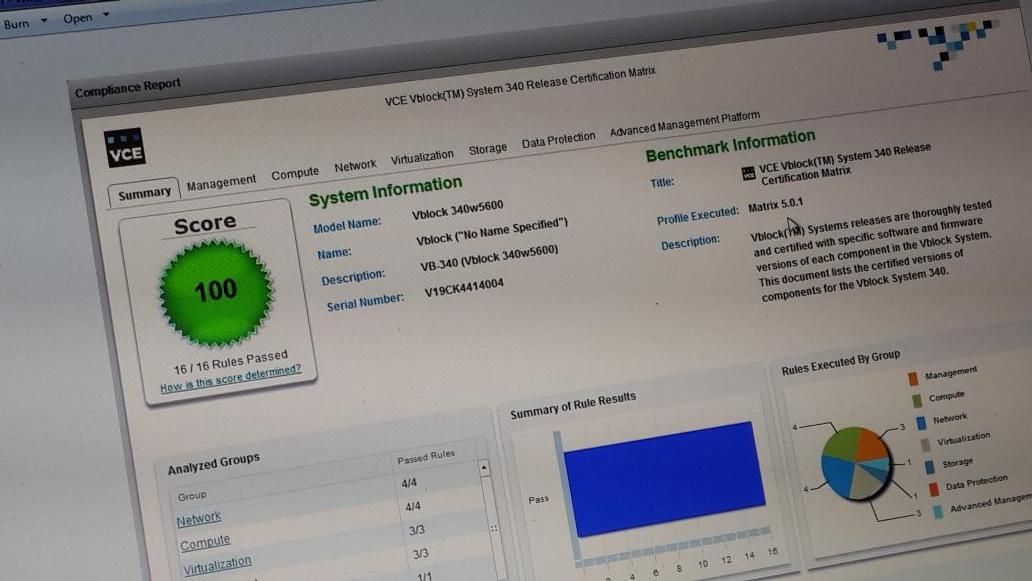Click the Group column header
Image resolution: width=1032 pixels, height=581 pixels.
[192, 495]
